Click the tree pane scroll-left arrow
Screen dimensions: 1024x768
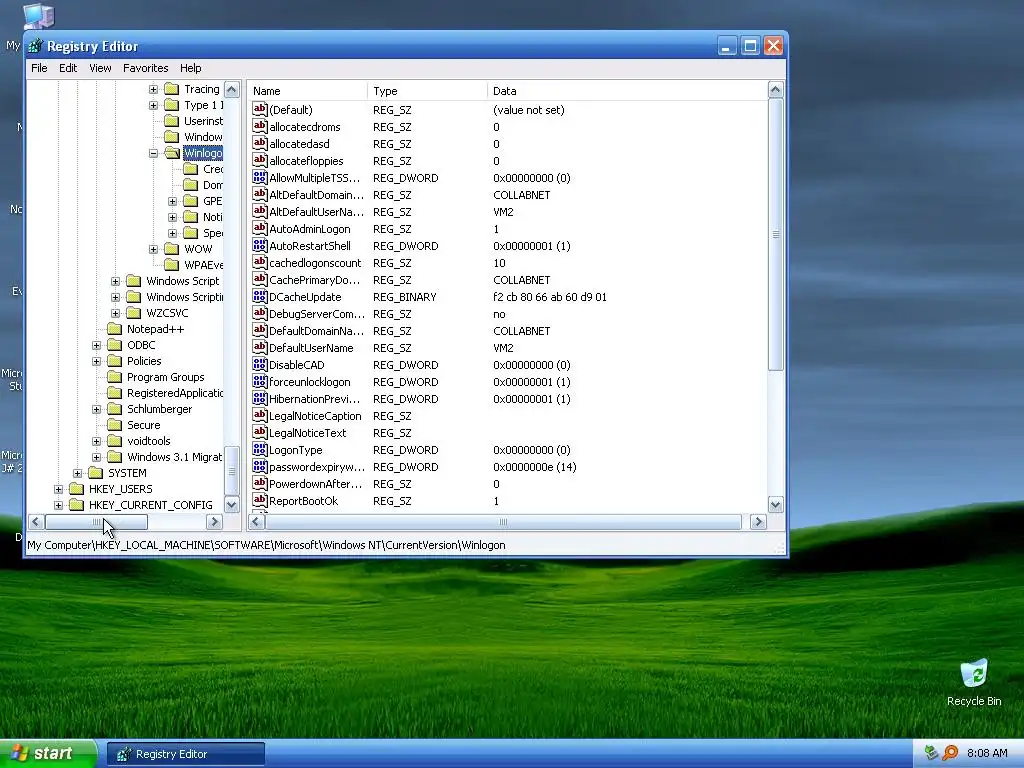tap(36, 522)
